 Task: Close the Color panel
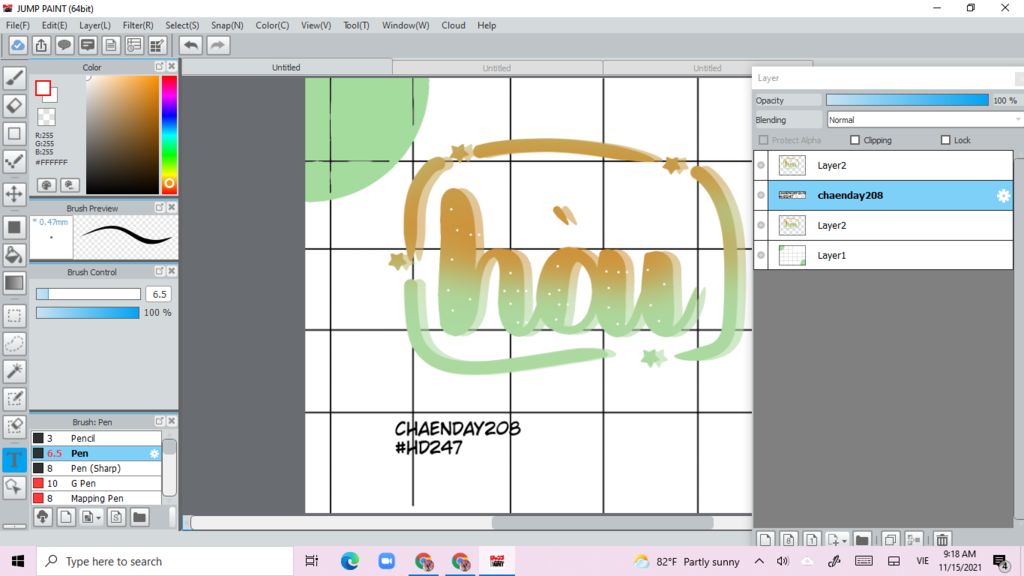172,67
